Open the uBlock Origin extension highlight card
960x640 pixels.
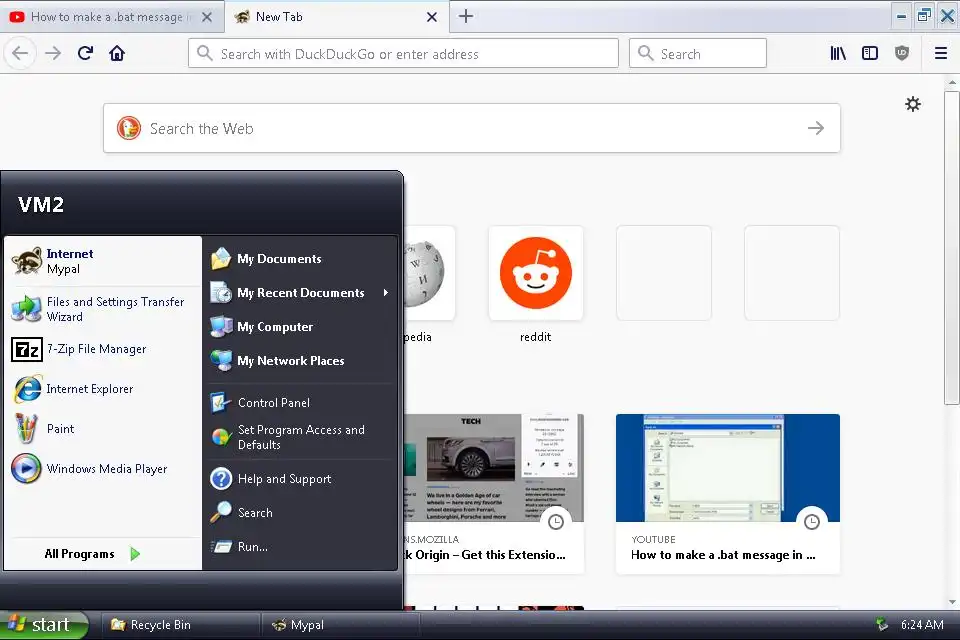[493, 494]
